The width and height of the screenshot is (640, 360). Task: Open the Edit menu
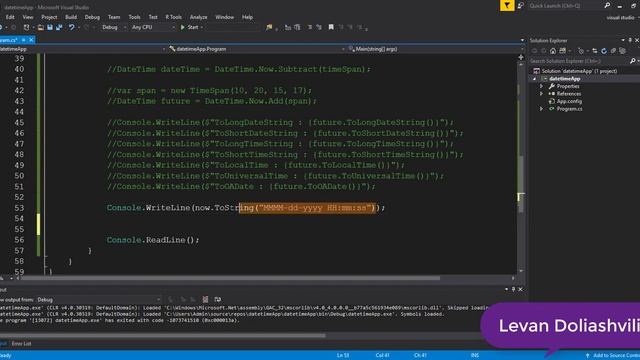[x=10, y=17]
